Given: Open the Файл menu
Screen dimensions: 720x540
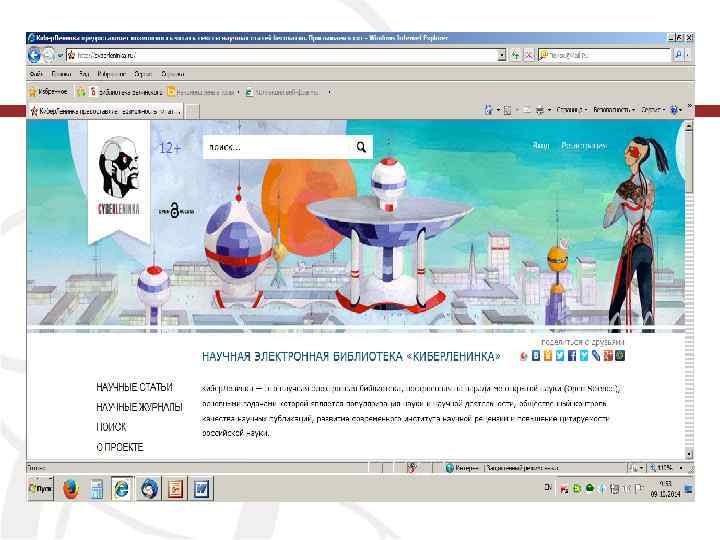Looking at the screenshot, I should click(36, 74).
